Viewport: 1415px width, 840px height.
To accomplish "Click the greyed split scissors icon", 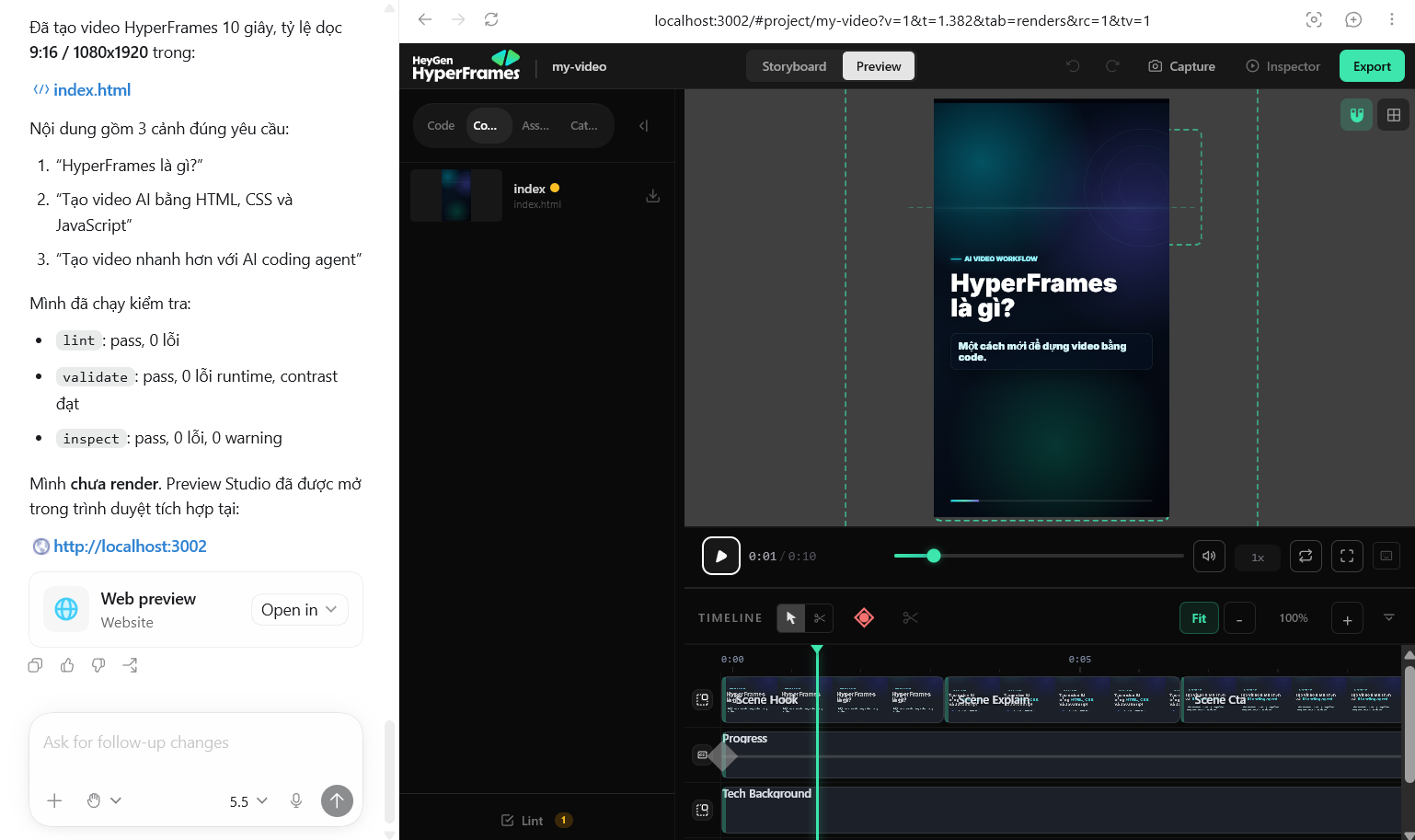I will coord(911,618).
